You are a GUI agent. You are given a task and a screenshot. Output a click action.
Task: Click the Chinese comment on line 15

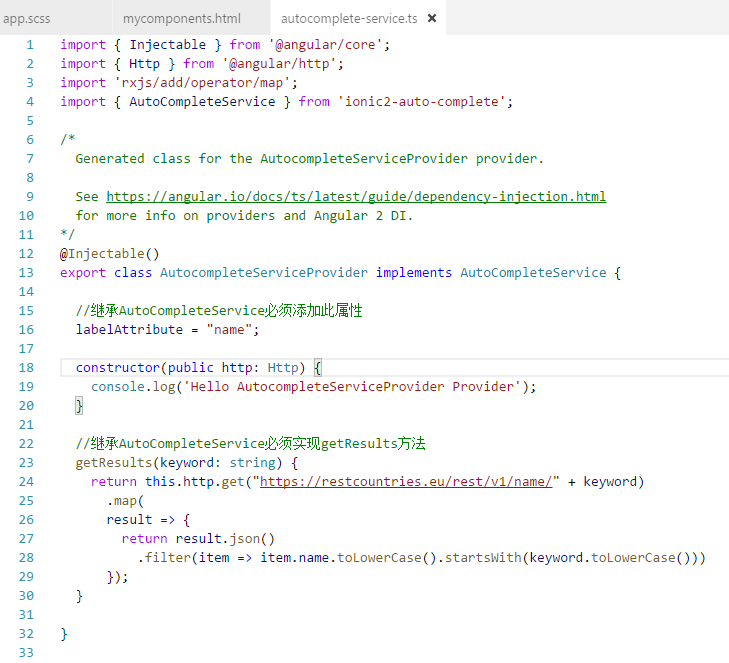click(x=219, y=311)
